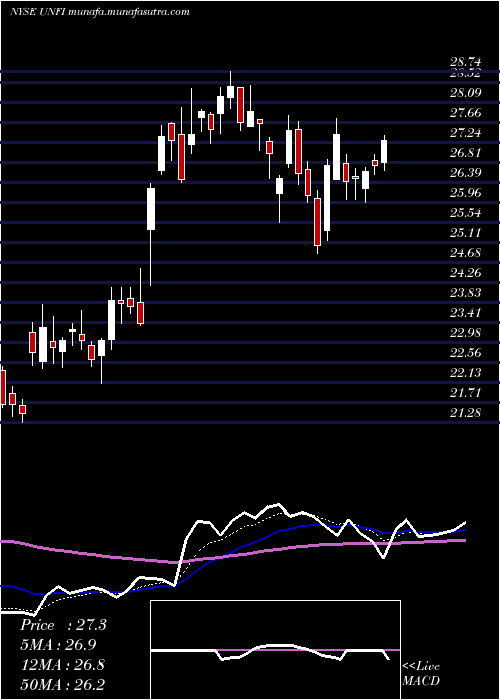This screenshot has height=700, width=500.
Task: Click the MACD inset chart box
Action: coord(275,650)
